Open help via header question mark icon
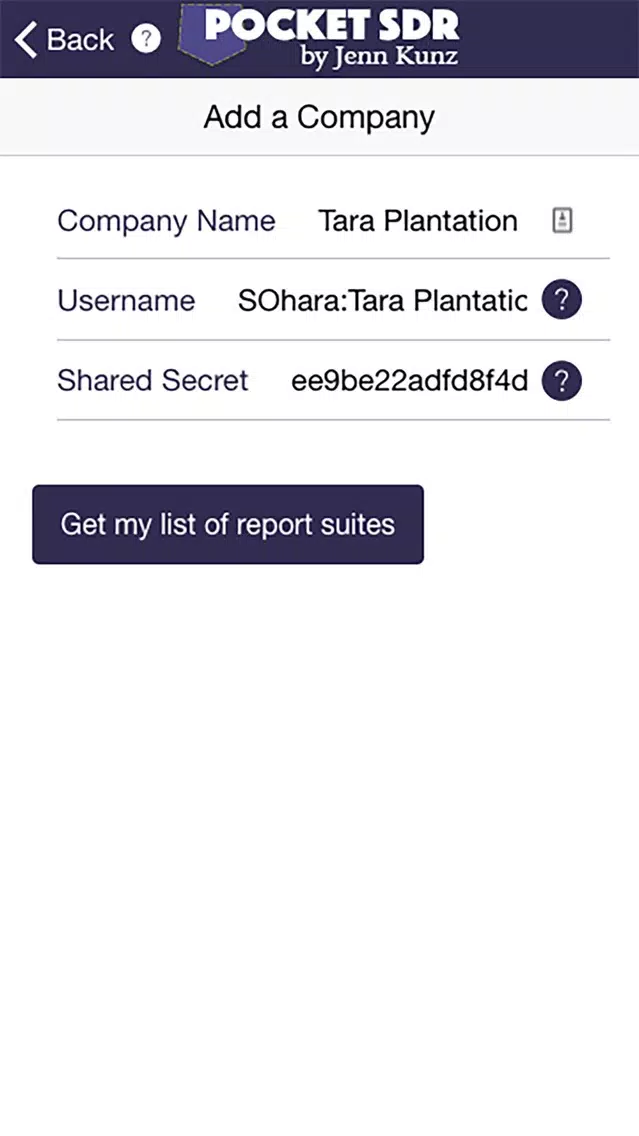Viewport: 639px width, 1136px height. 146,38
